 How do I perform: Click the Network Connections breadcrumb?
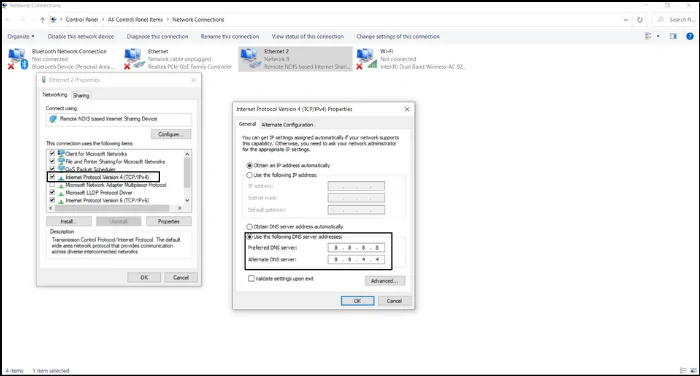point(198,20)
